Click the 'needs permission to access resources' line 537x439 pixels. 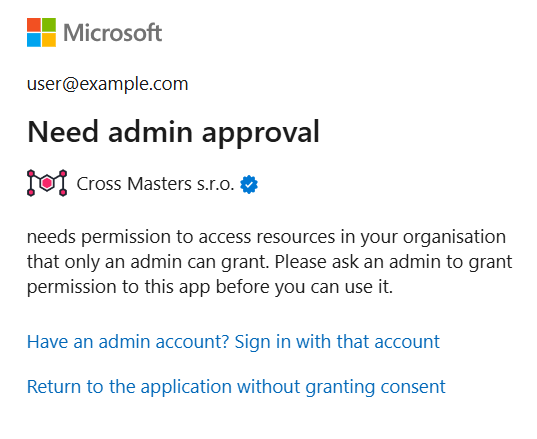point(266,237)
